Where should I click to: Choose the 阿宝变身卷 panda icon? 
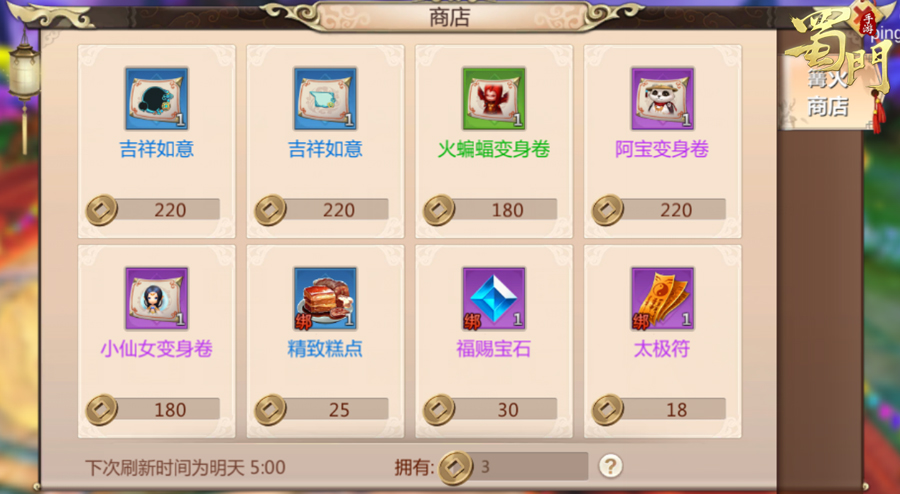tap(663, 98)
